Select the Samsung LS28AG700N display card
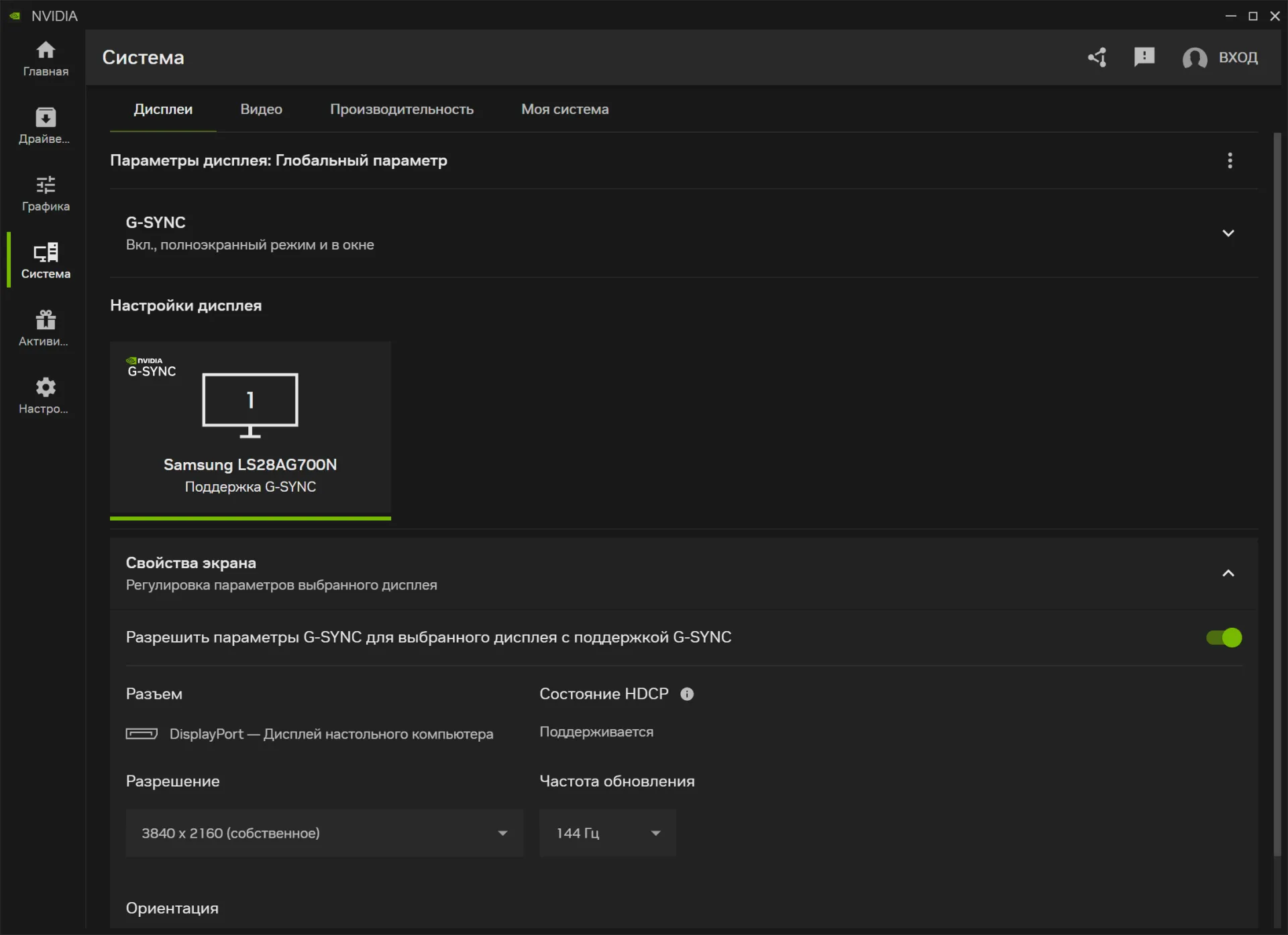 250,430
